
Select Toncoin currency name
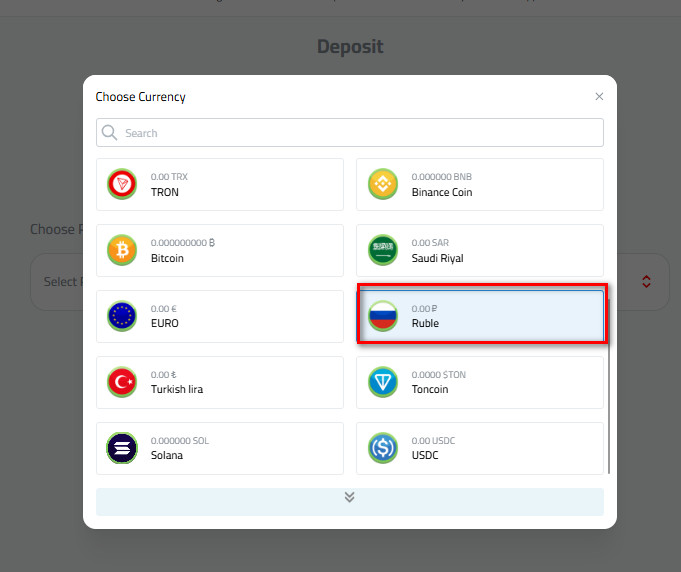click(430, 390)
